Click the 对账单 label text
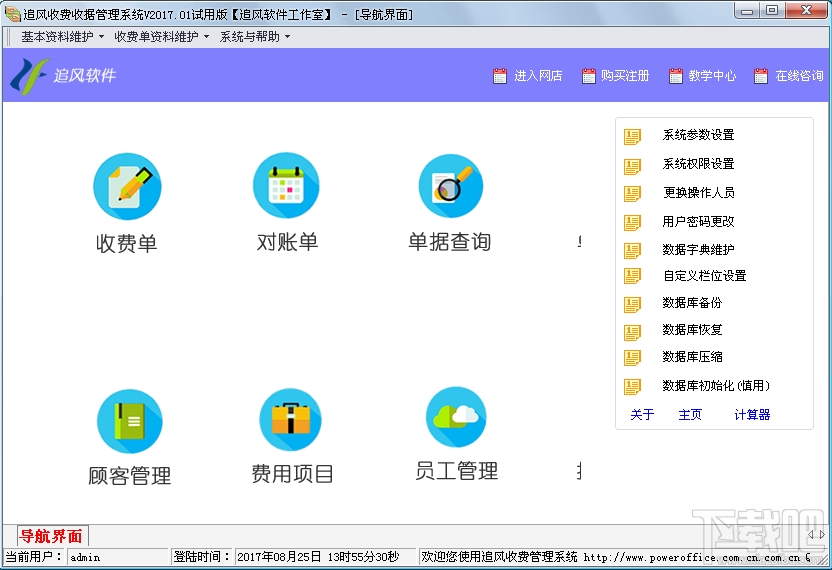The height and width of the screenshot is (570, 832). [287, 242]
